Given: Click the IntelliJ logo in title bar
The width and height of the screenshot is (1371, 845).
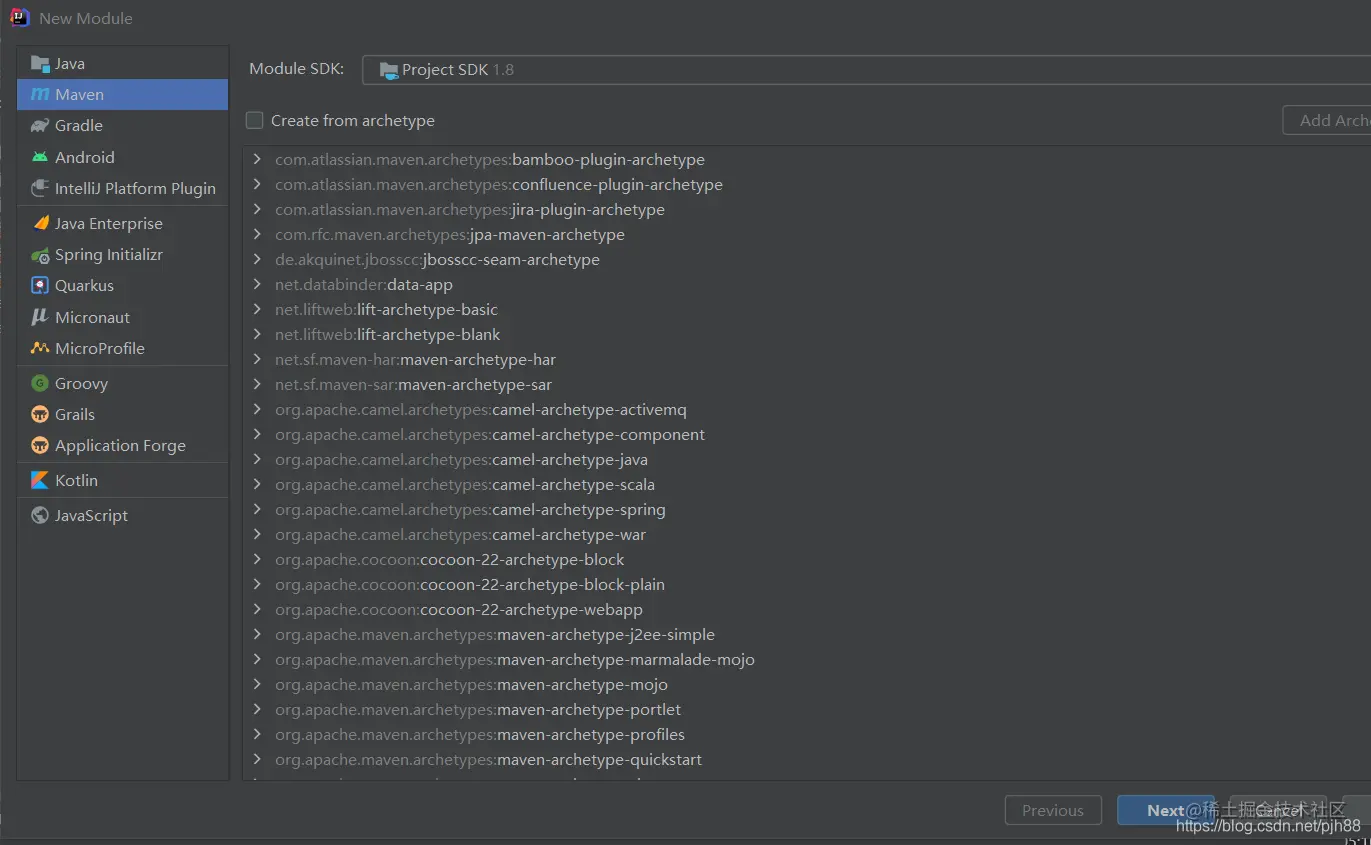Looking at the screenshot, I should click(x=20, y=17).
